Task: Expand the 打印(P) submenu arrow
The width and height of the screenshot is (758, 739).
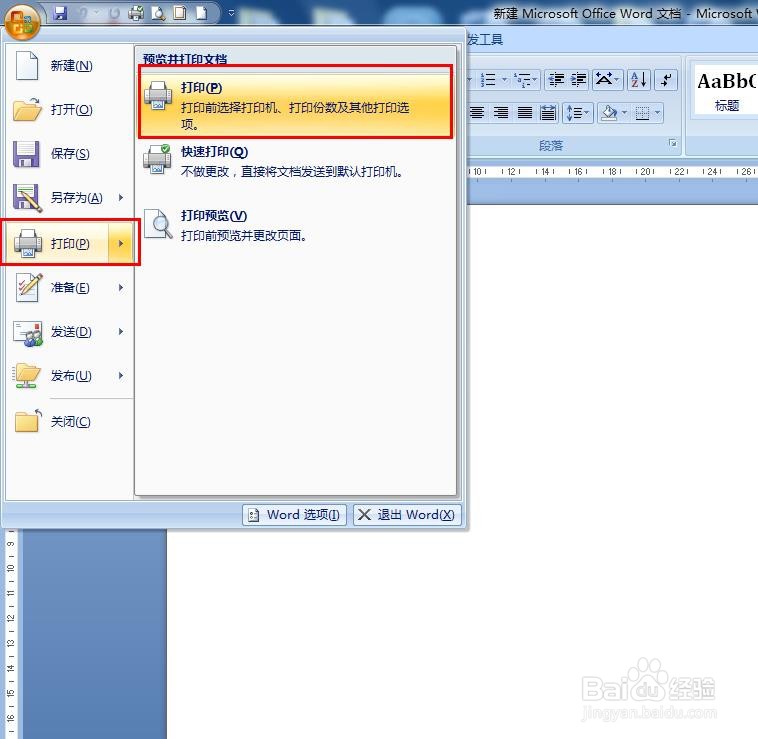Action: (121, 243)
